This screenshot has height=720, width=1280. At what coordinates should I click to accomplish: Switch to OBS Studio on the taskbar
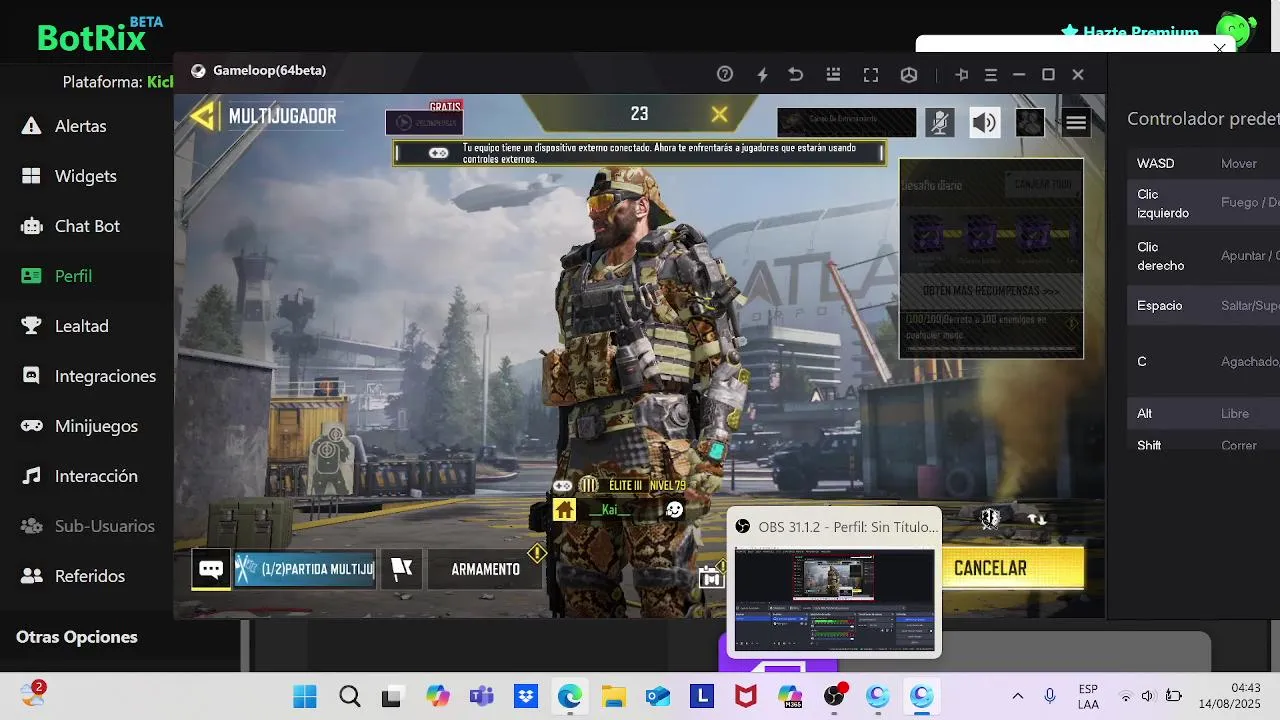(x=834, y=696)
